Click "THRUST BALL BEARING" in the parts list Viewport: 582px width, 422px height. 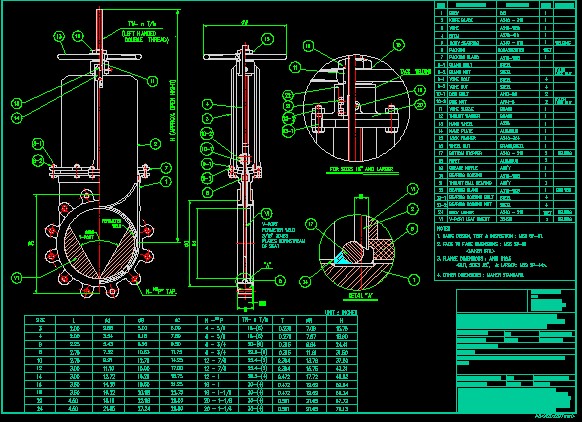pos(470,183)
